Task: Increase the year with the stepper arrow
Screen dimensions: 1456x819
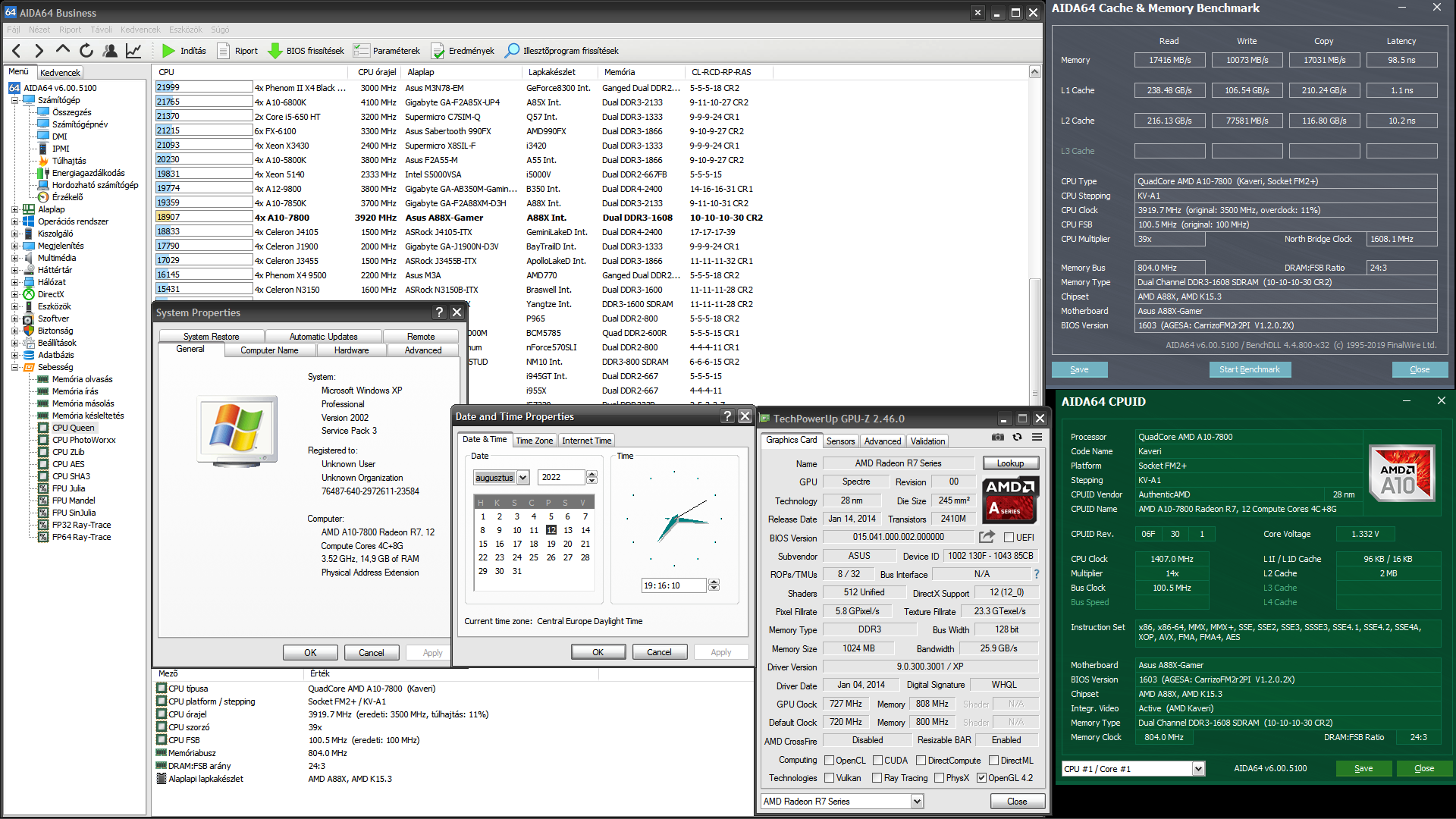Action: pyautogui.click(x=592, y=474)
